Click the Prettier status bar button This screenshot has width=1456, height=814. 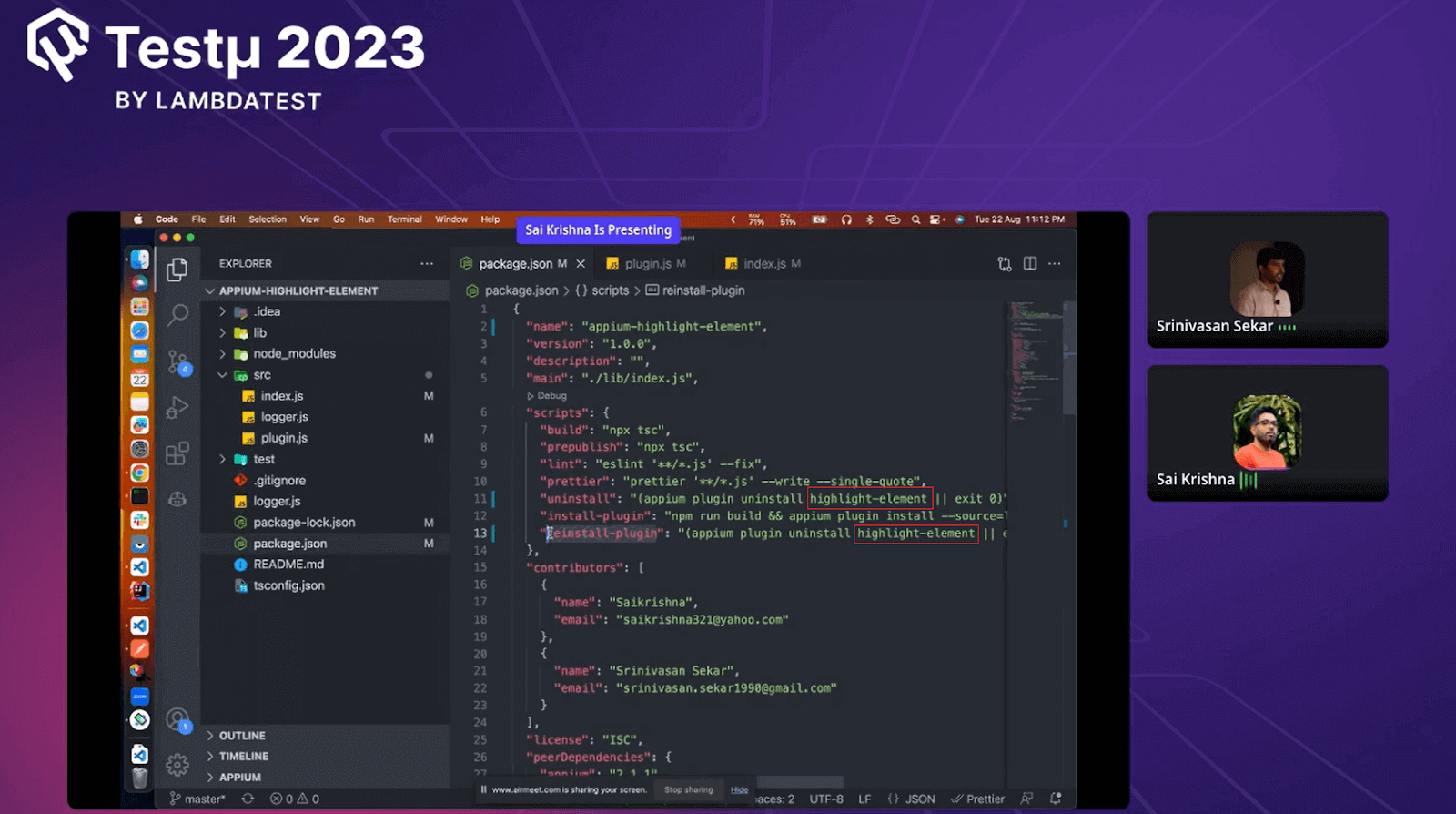(977, 799)
